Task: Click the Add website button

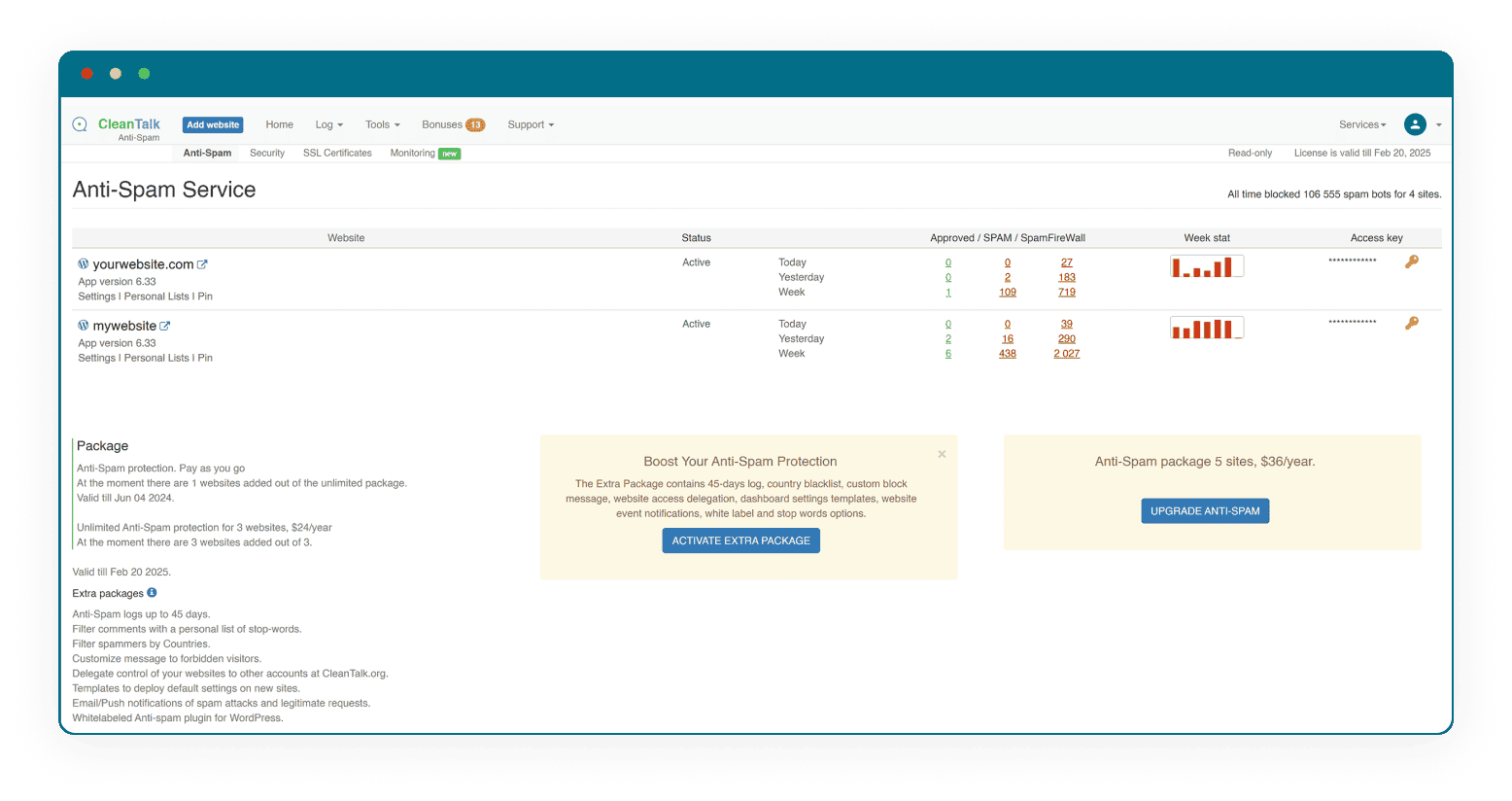Action: pyautogui.click(x=213, y=124)
